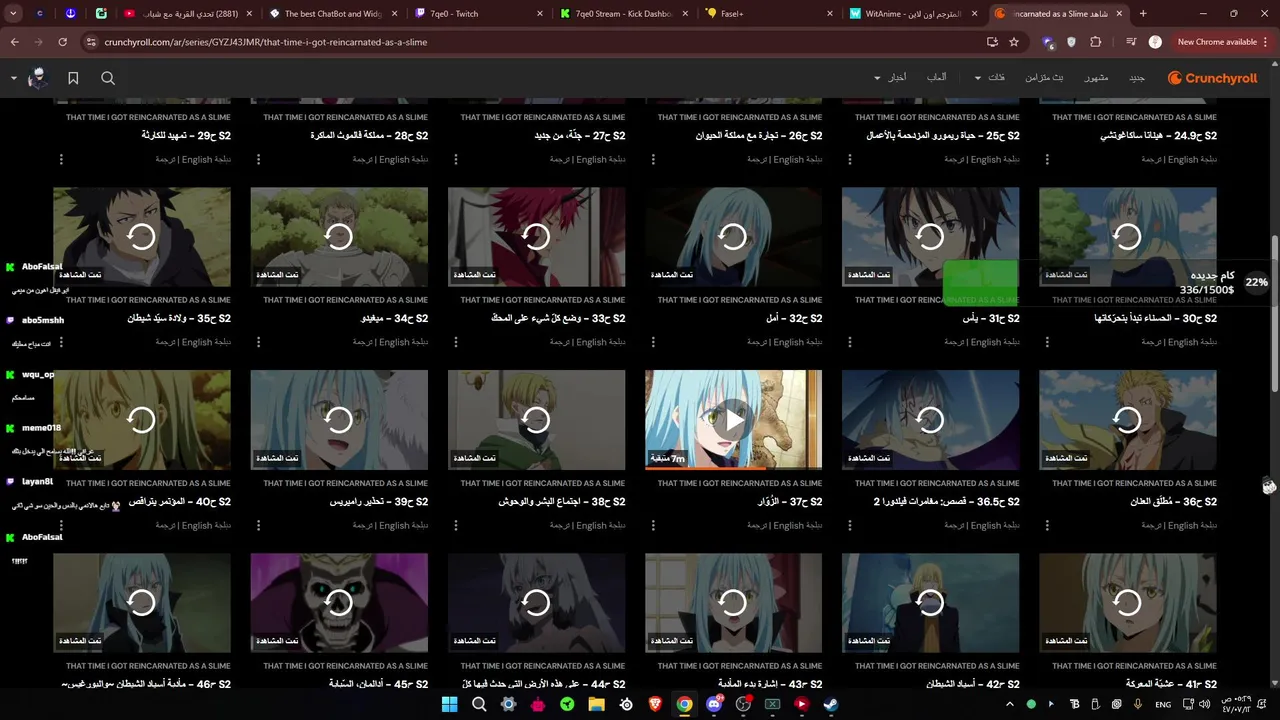Open episode 32 title link
1280x720 pixels.
coord(794,318)
